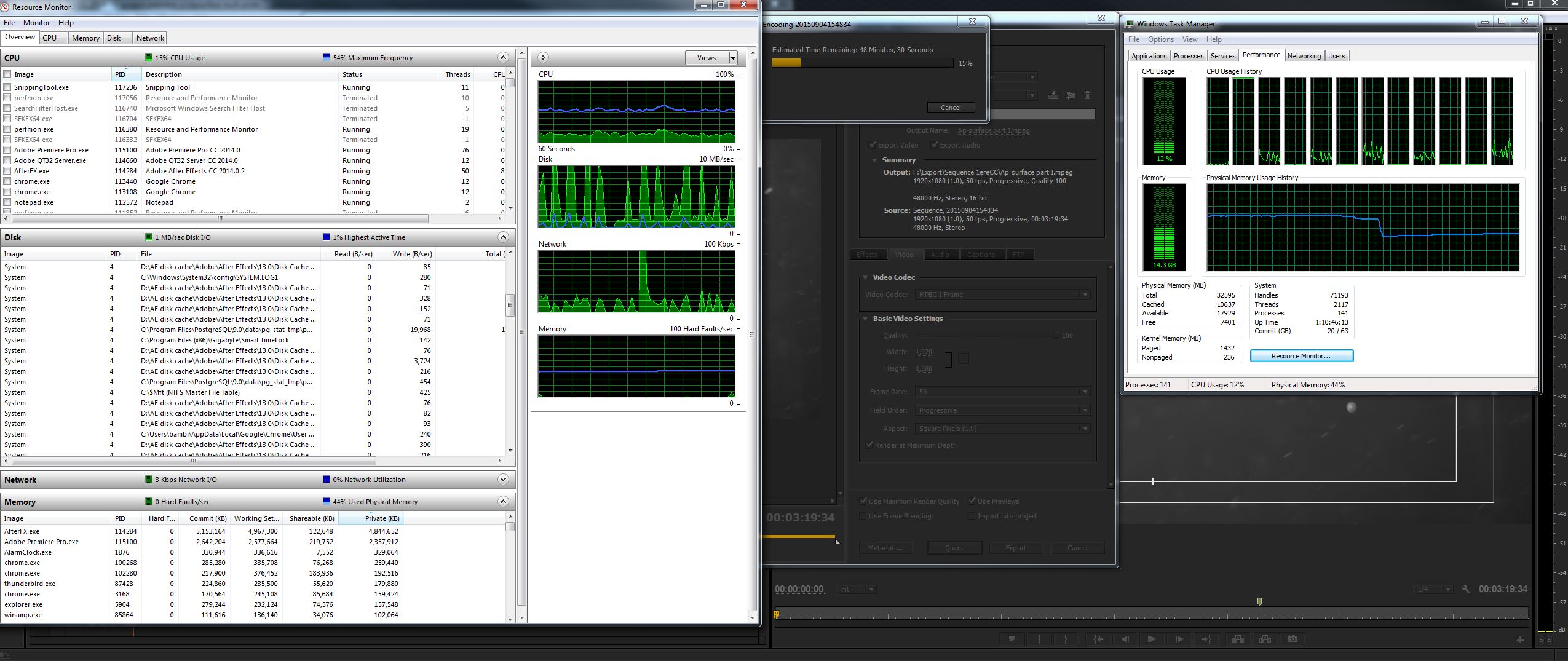Click the Go to In point icon
Image resolution: width=1568 pixels, height=661 pixels.
click(1098, 639)
